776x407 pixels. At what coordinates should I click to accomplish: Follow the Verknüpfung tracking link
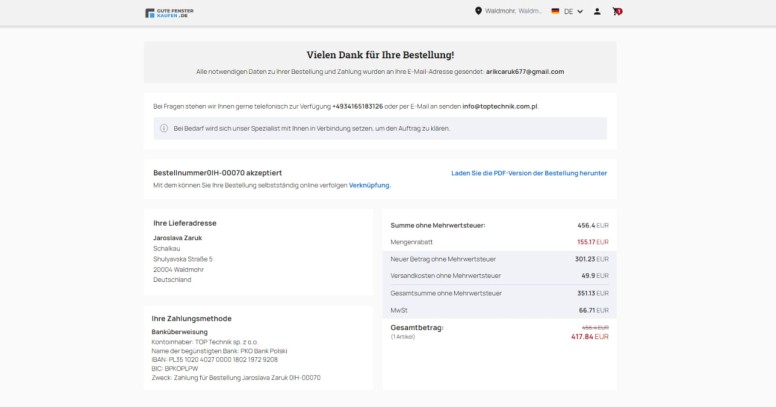(370, 185)
